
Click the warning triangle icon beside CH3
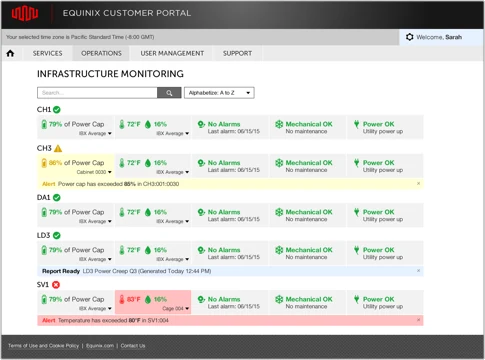pyautogui.click(x=58, y=148)
